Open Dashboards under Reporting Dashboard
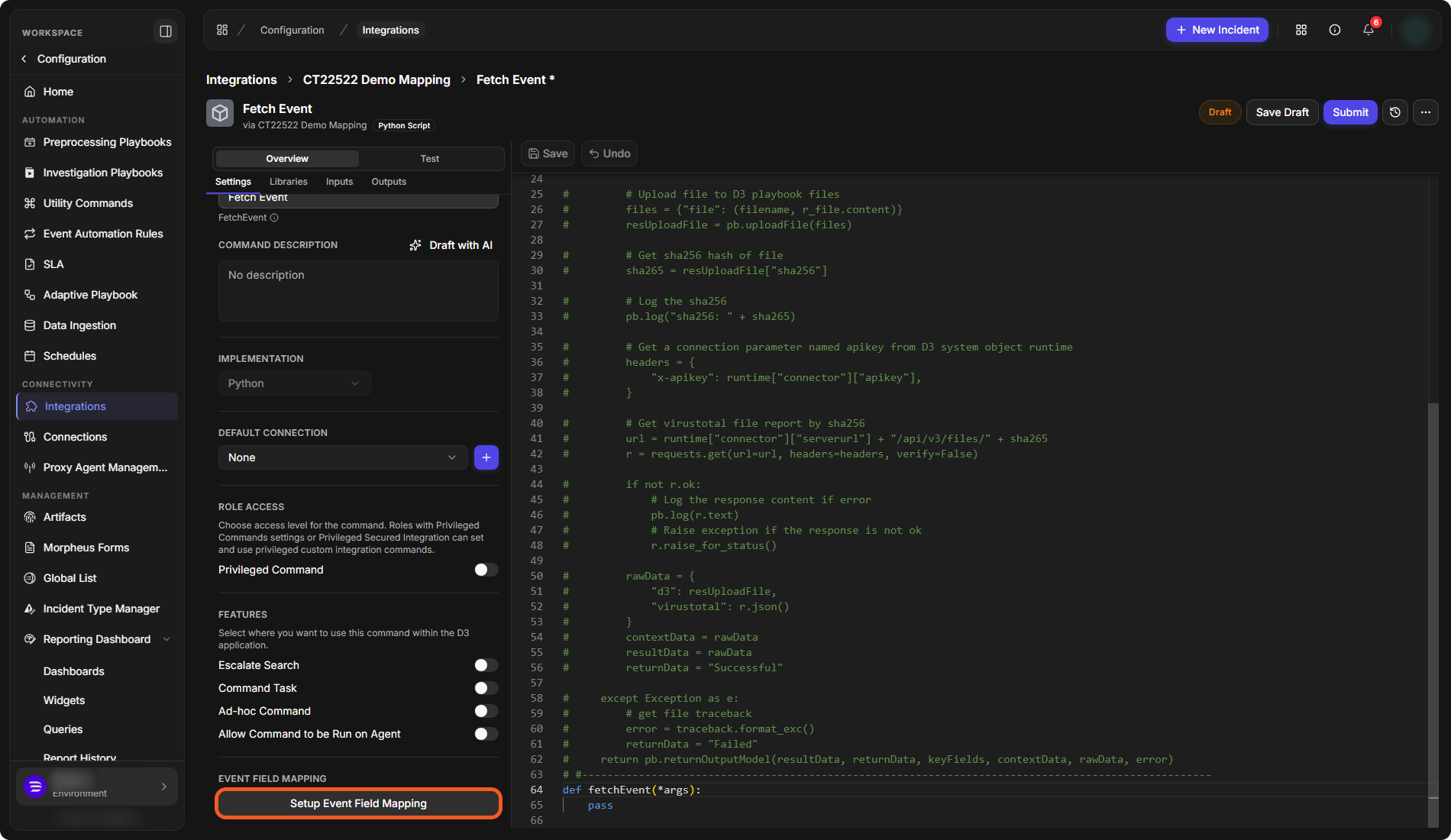 pos(73,671)
